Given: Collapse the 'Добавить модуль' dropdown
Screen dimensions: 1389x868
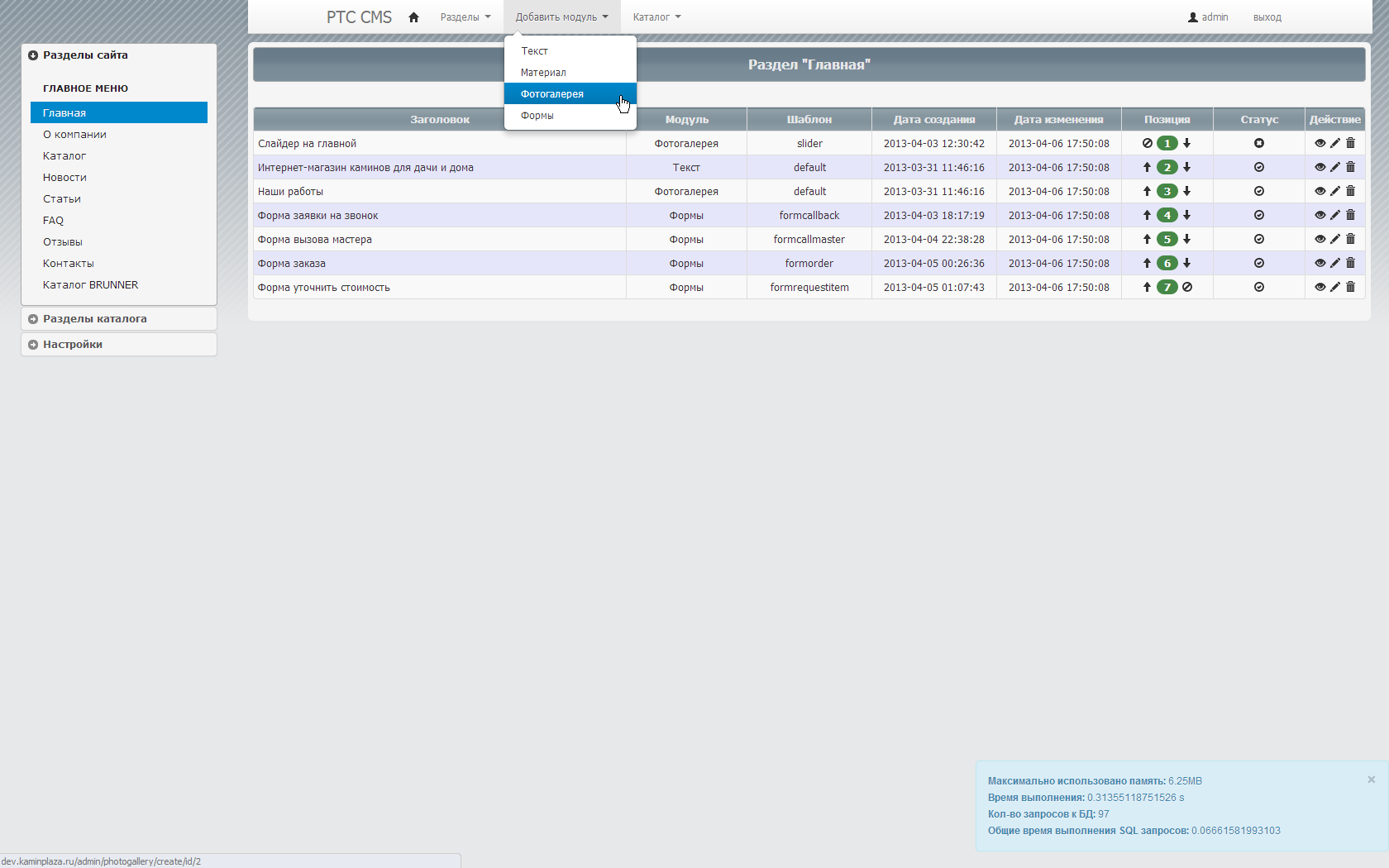Looking at the screenshot, I should pyautogui.click(x=562, y=17).
